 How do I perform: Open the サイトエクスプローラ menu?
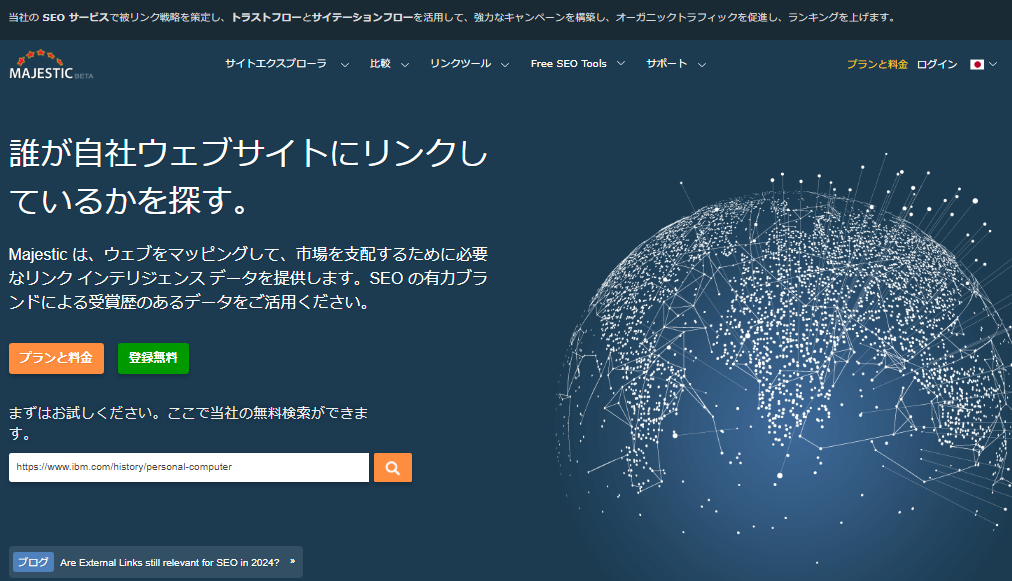[276, 63]
